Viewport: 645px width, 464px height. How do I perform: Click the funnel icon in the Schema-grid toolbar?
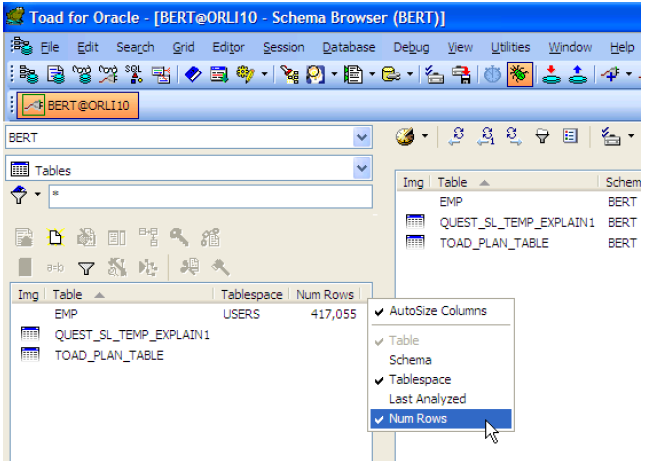pos(542,136)
